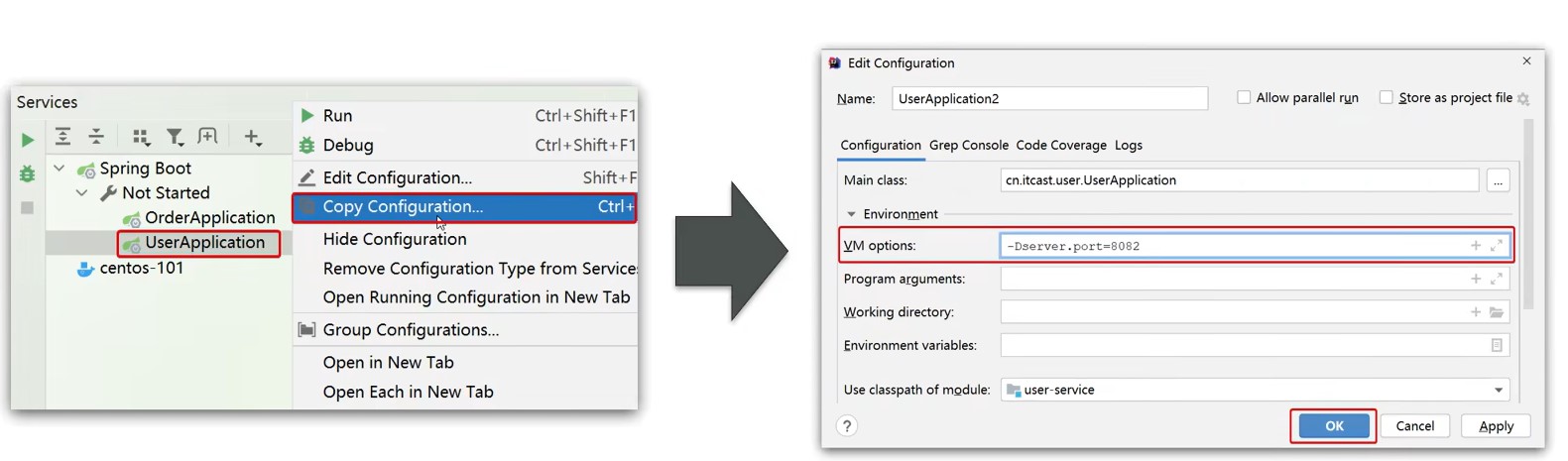The image size is (1568, 461).
Task: Select OrderApplication in the Services tree
Action: (209, 218)
